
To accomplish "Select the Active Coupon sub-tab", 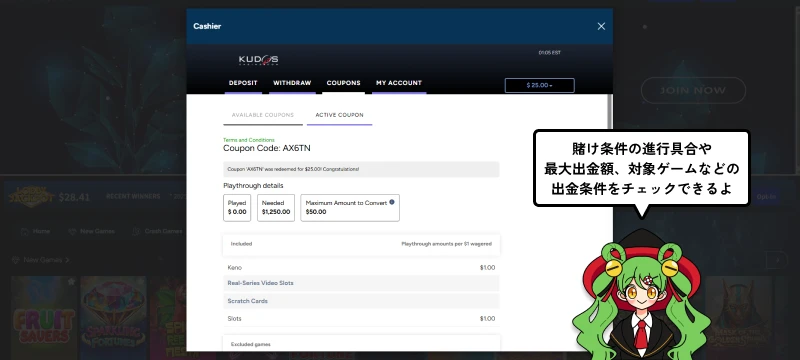I will click(x=339, y=115).
